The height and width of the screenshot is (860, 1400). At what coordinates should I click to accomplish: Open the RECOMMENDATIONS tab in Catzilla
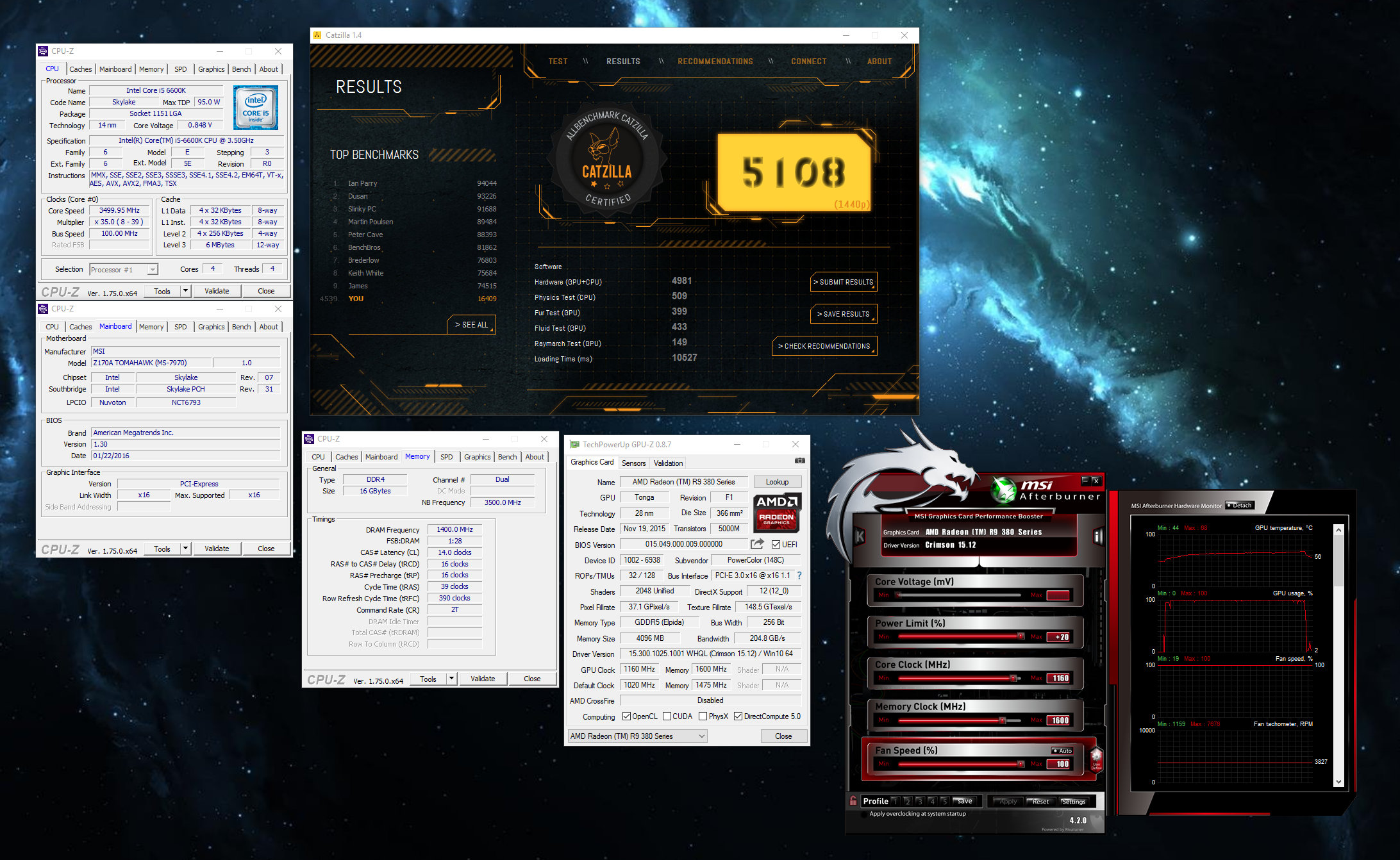pos(715,62)
